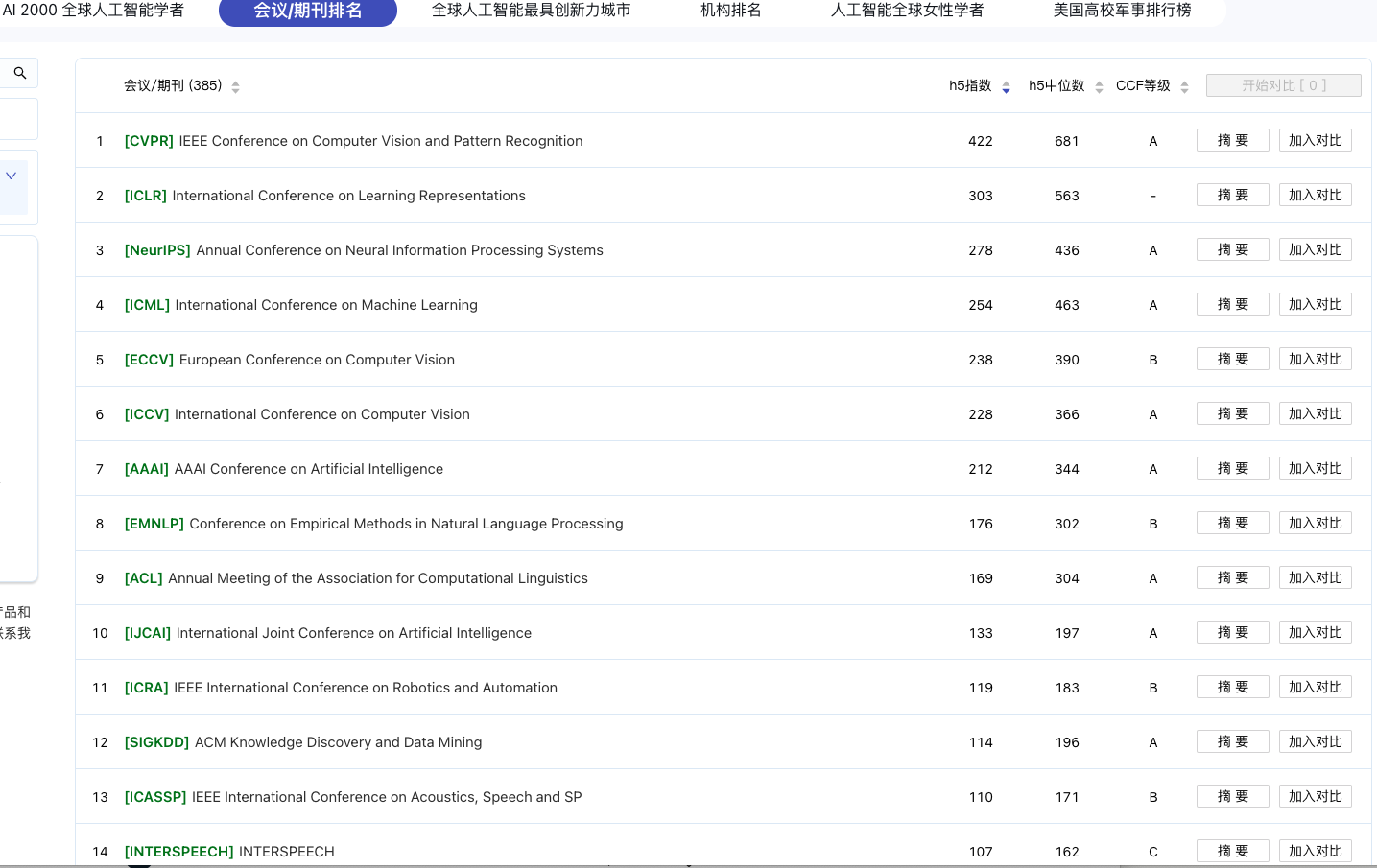
Task: Add EMNLP to comparison with 加入对比
Action: click(x=1315, y=522)
